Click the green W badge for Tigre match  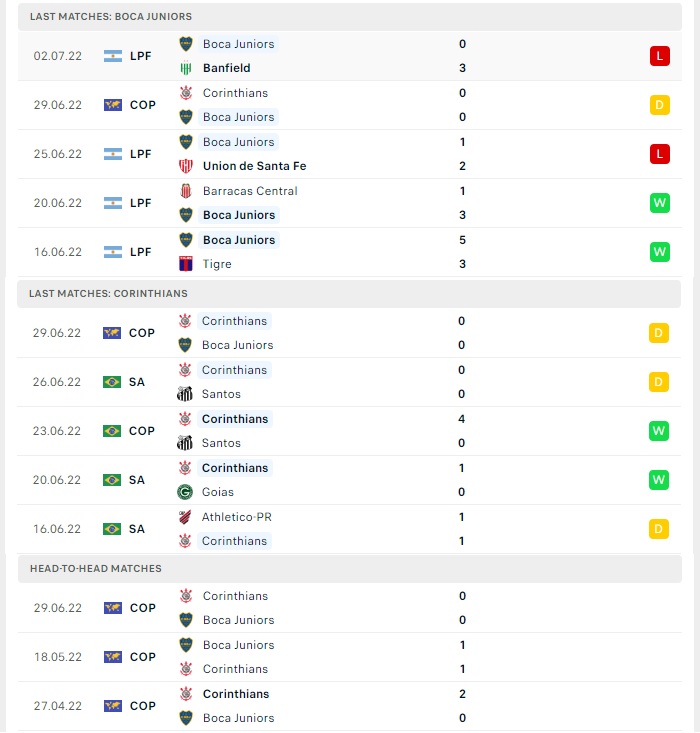tap(659, 252)
